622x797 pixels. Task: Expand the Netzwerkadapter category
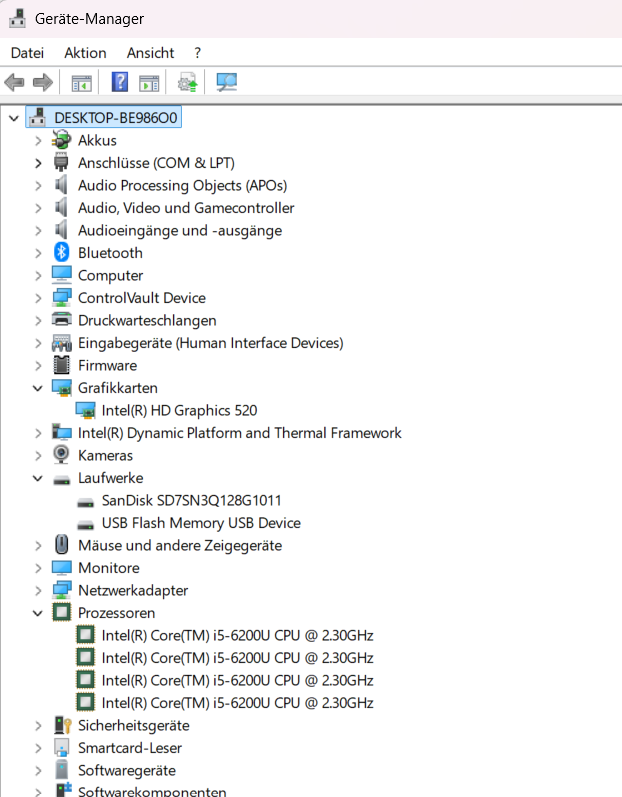(38, 591)
